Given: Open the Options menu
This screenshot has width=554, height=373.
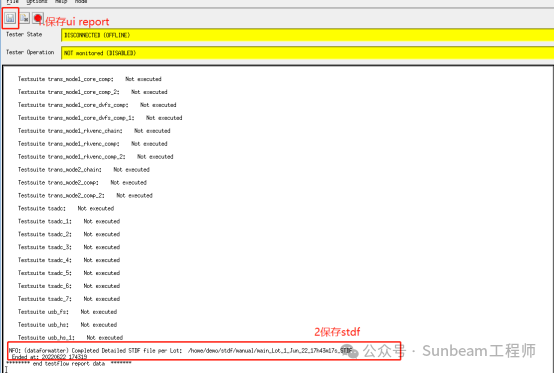Looking at the screenshot, I should tap(37, 2).
